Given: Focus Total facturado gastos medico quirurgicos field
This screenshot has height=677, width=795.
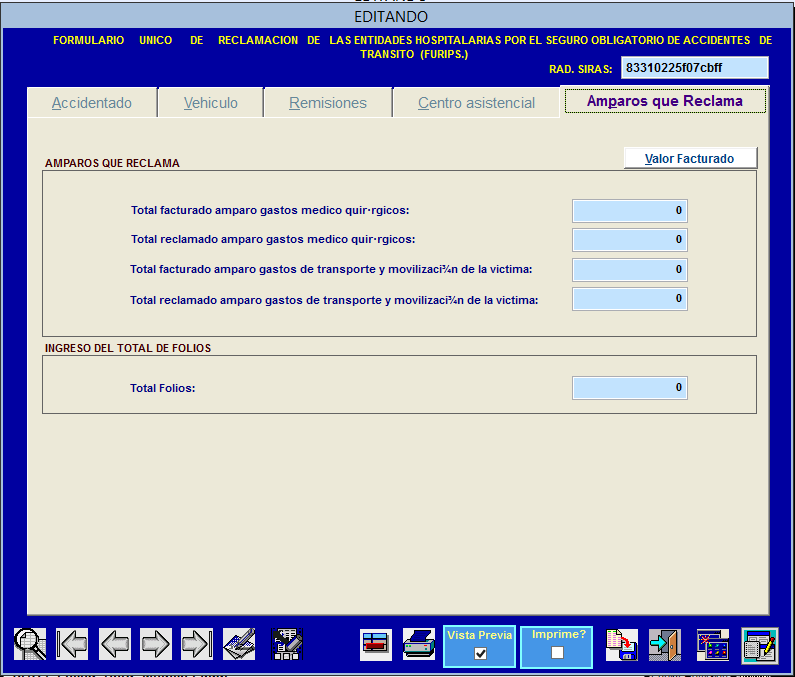Looking at the screenshot, I should point(630,211).
